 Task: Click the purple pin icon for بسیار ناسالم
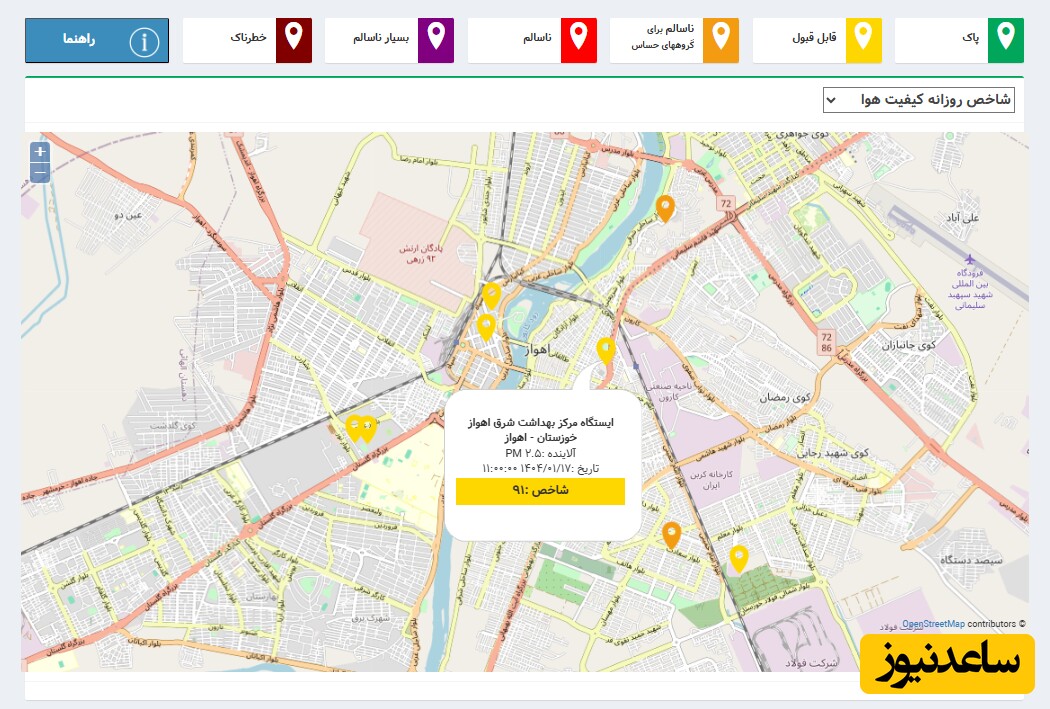pyautogui.click(x=436, y=40)
